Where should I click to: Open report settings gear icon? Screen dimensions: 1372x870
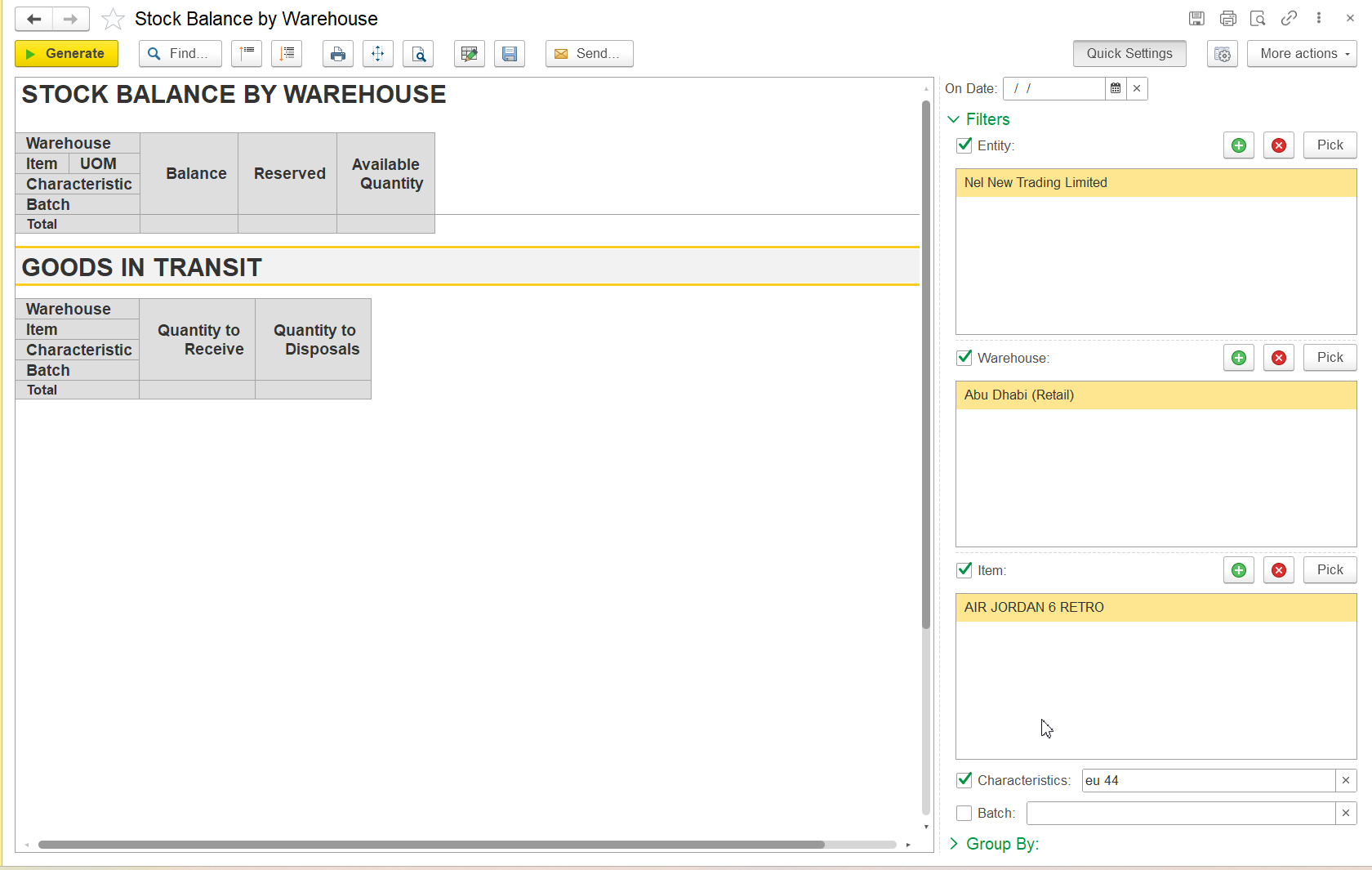[1222, 54]
